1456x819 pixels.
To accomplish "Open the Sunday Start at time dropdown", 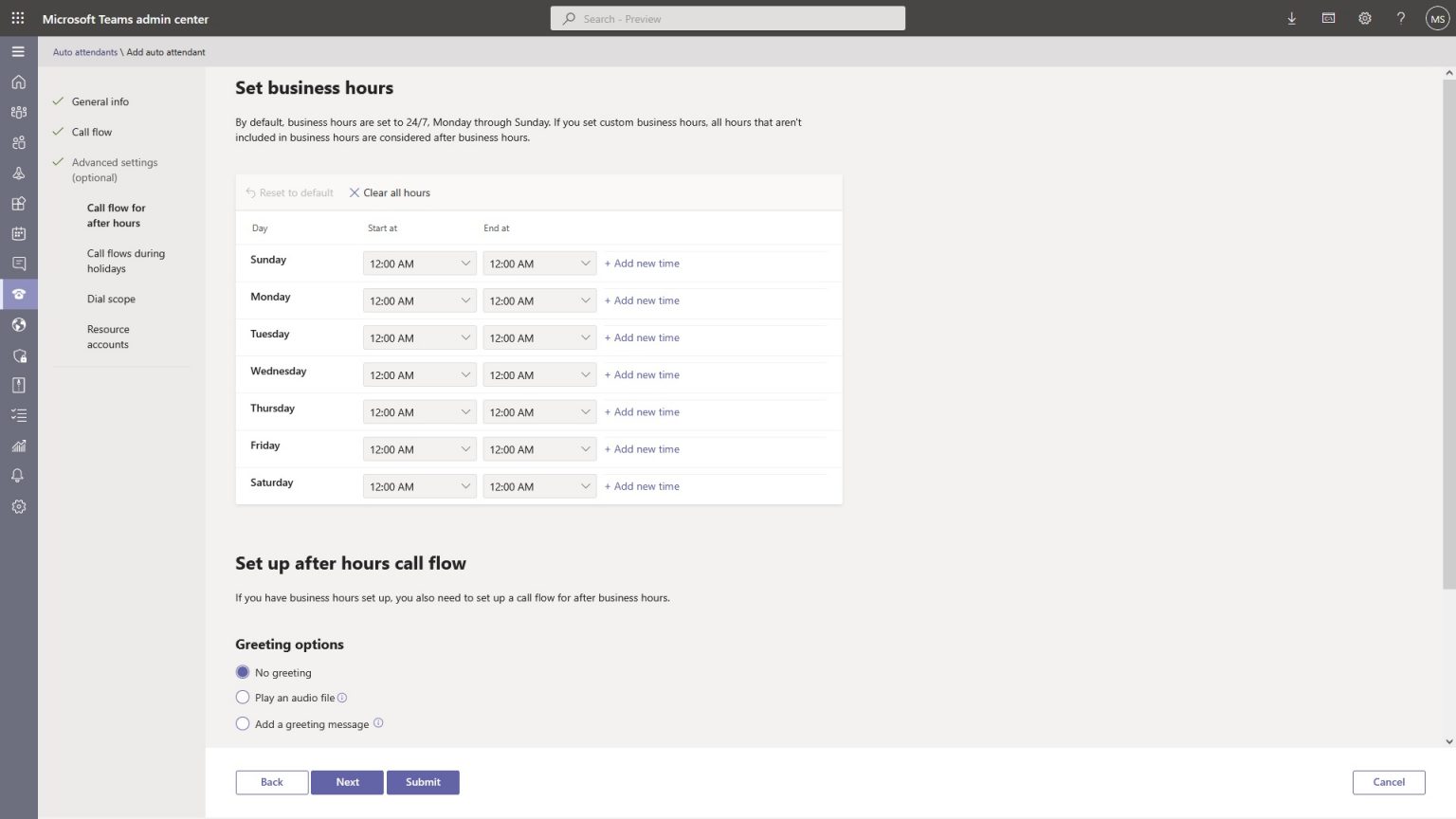I will click(x=419, y=263).
